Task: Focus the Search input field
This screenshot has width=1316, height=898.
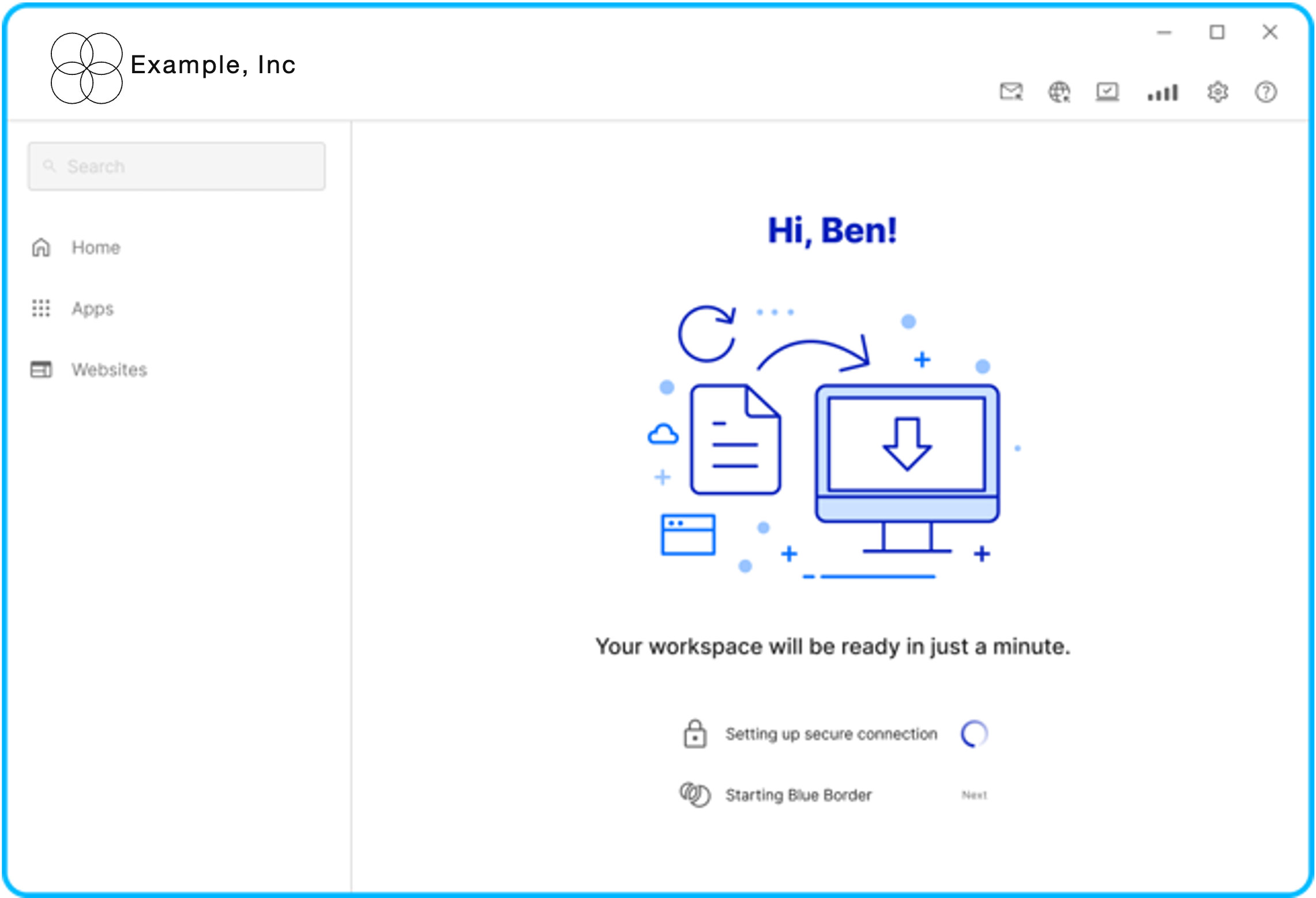Action: (176, 166)
